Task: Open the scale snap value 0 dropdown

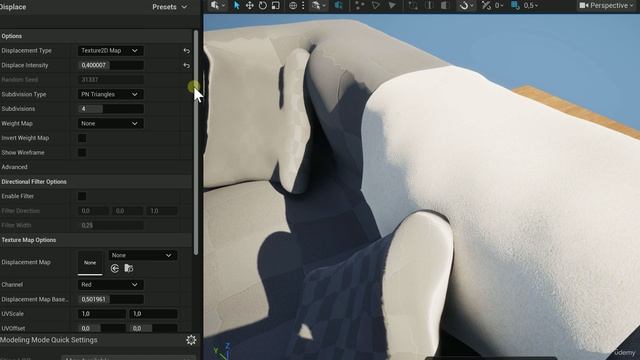Action: click(499, 6)
